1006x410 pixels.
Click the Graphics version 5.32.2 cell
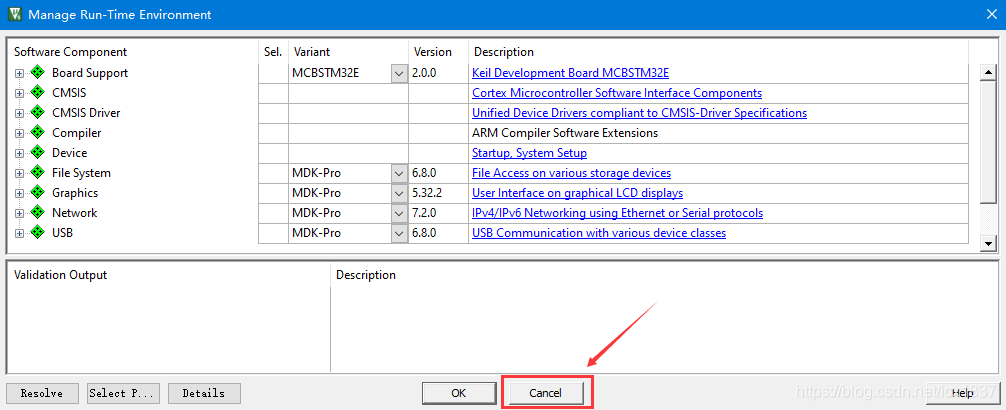point(438,193)
